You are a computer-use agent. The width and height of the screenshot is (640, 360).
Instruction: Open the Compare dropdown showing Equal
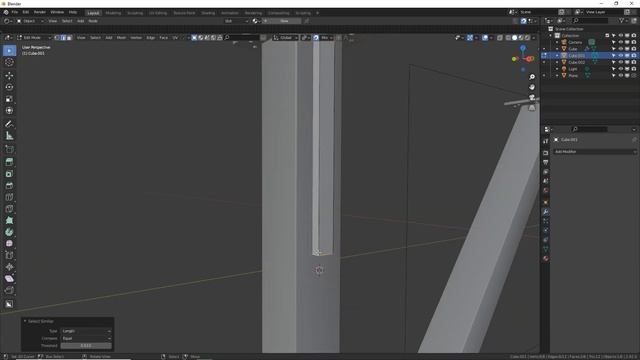pyautogui.click(x=86, y=338)
